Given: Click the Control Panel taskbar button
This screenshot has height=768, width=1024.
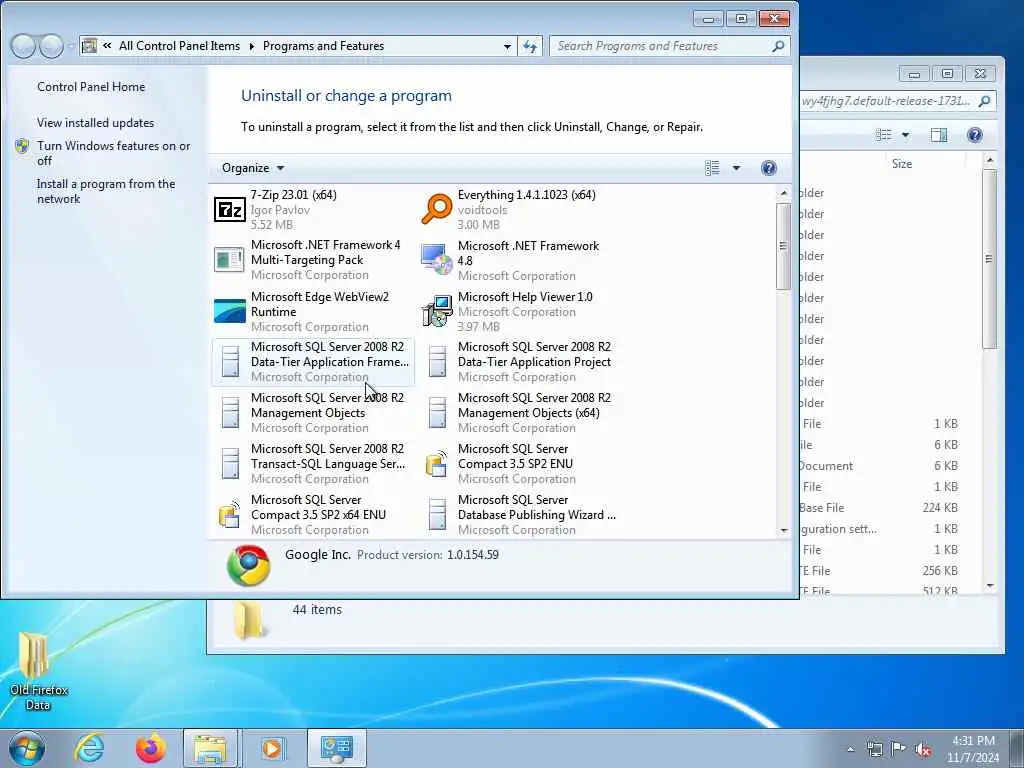Looking at the screenshot, I should 336,748.
